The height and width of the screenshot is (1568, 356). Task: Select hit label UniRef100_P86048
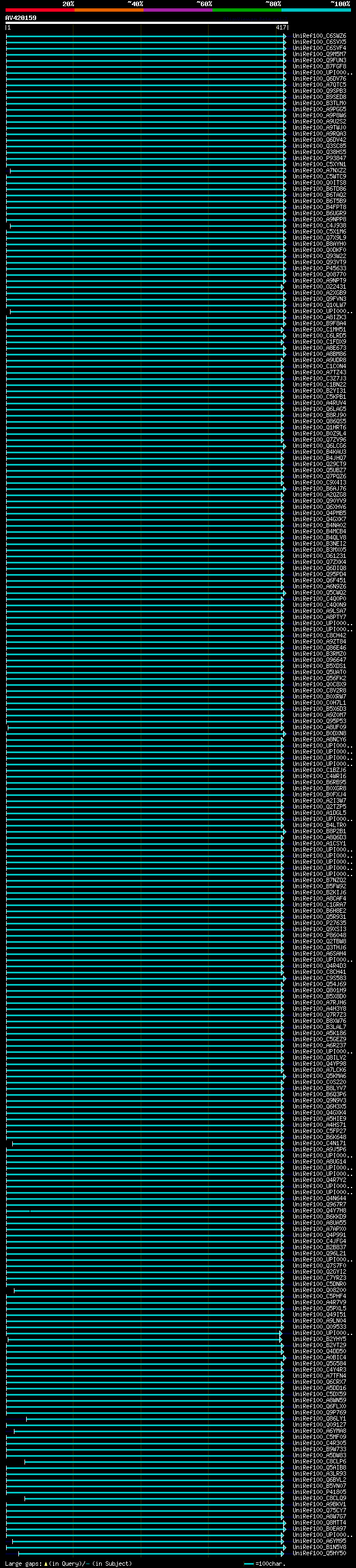[x=319, y=935]
